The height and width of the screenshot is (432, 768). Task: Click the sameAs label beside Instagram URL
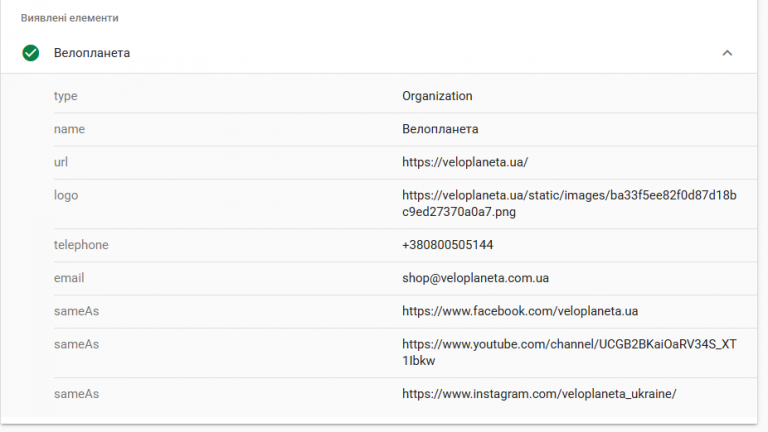[x=76, y=394]
